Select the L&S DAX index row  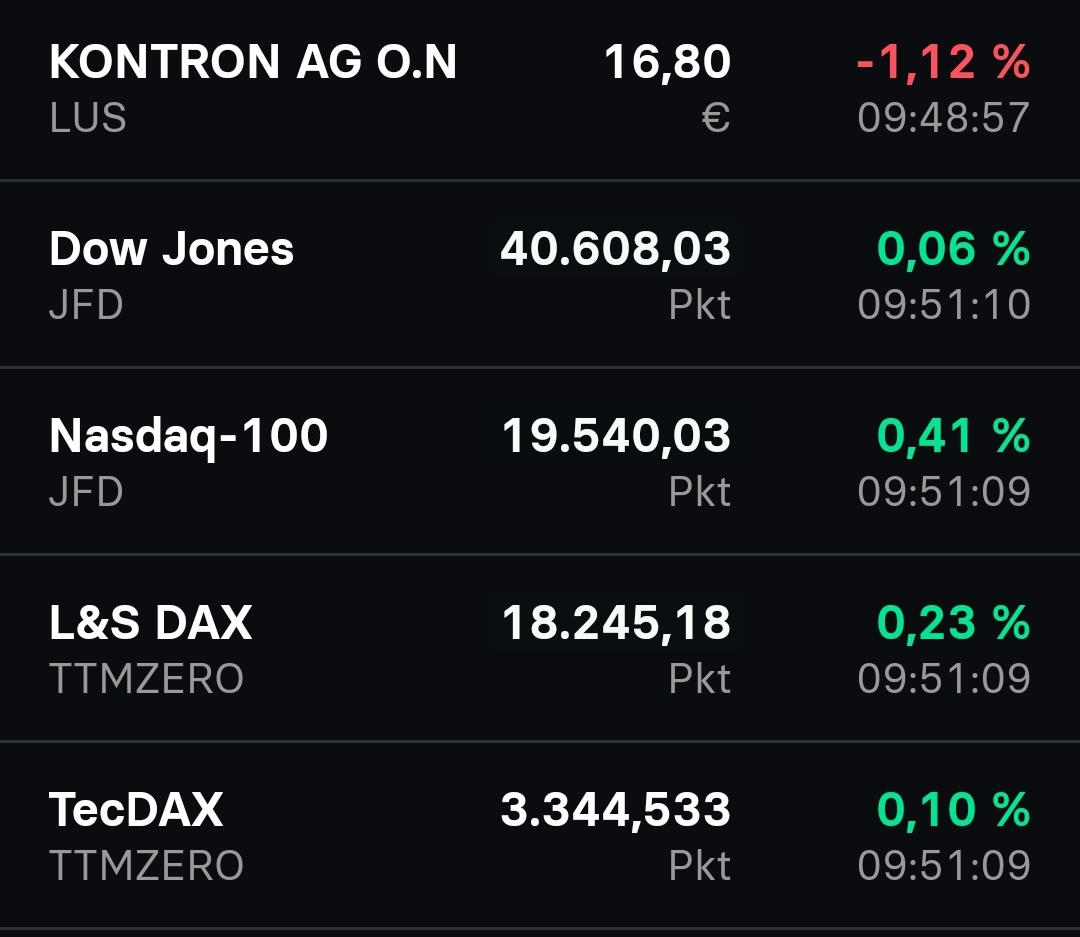tap(152, 622)
